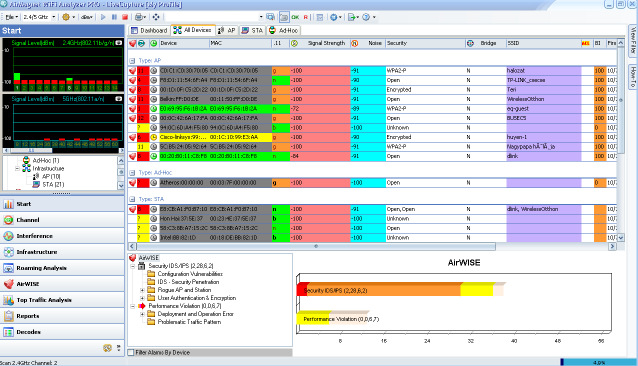Enable Filter Alarms By Device checkbox
The height and width of the screenshot is (366, 638).
[131, 353]
